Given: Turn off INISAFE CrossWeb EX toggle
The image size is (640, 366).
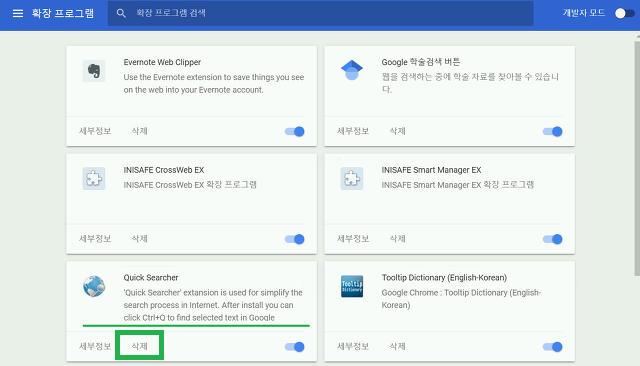Looking at the screenshot, I should [x=295, y=239].
